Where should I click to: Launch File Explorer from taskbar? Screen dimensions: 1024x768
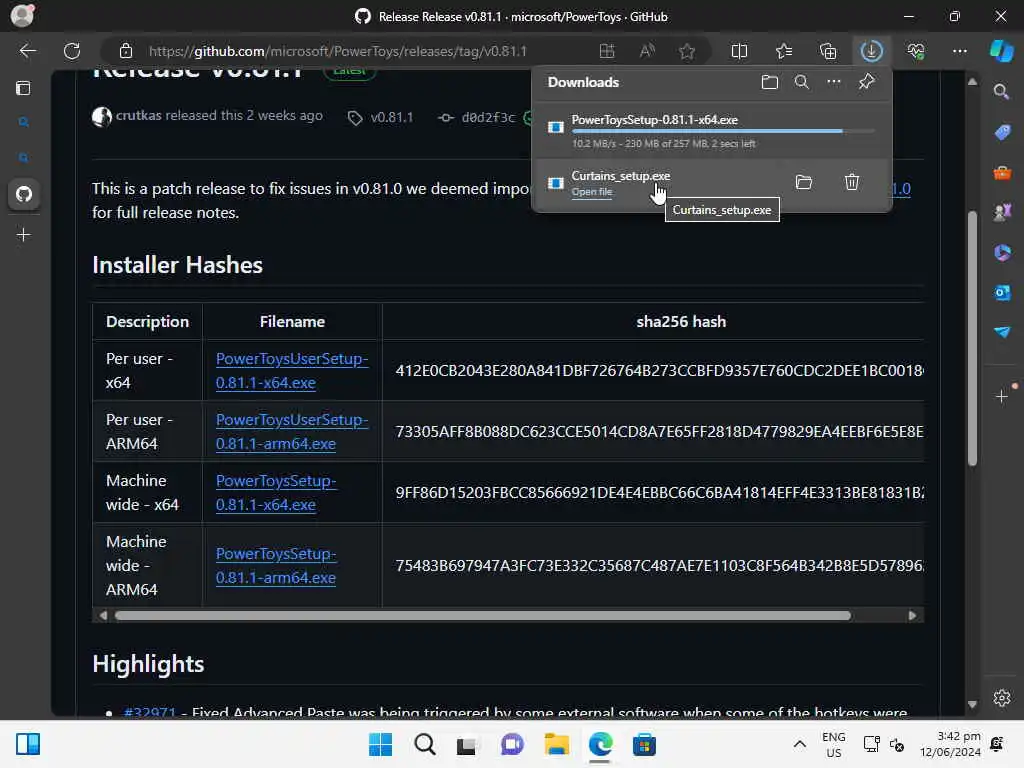click(x=556, y=744)
